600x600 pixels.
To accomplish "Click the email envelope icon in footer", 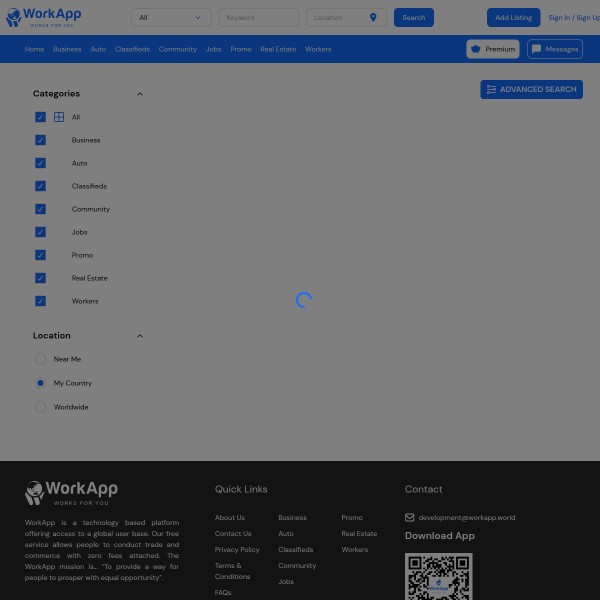I will 409,517.
